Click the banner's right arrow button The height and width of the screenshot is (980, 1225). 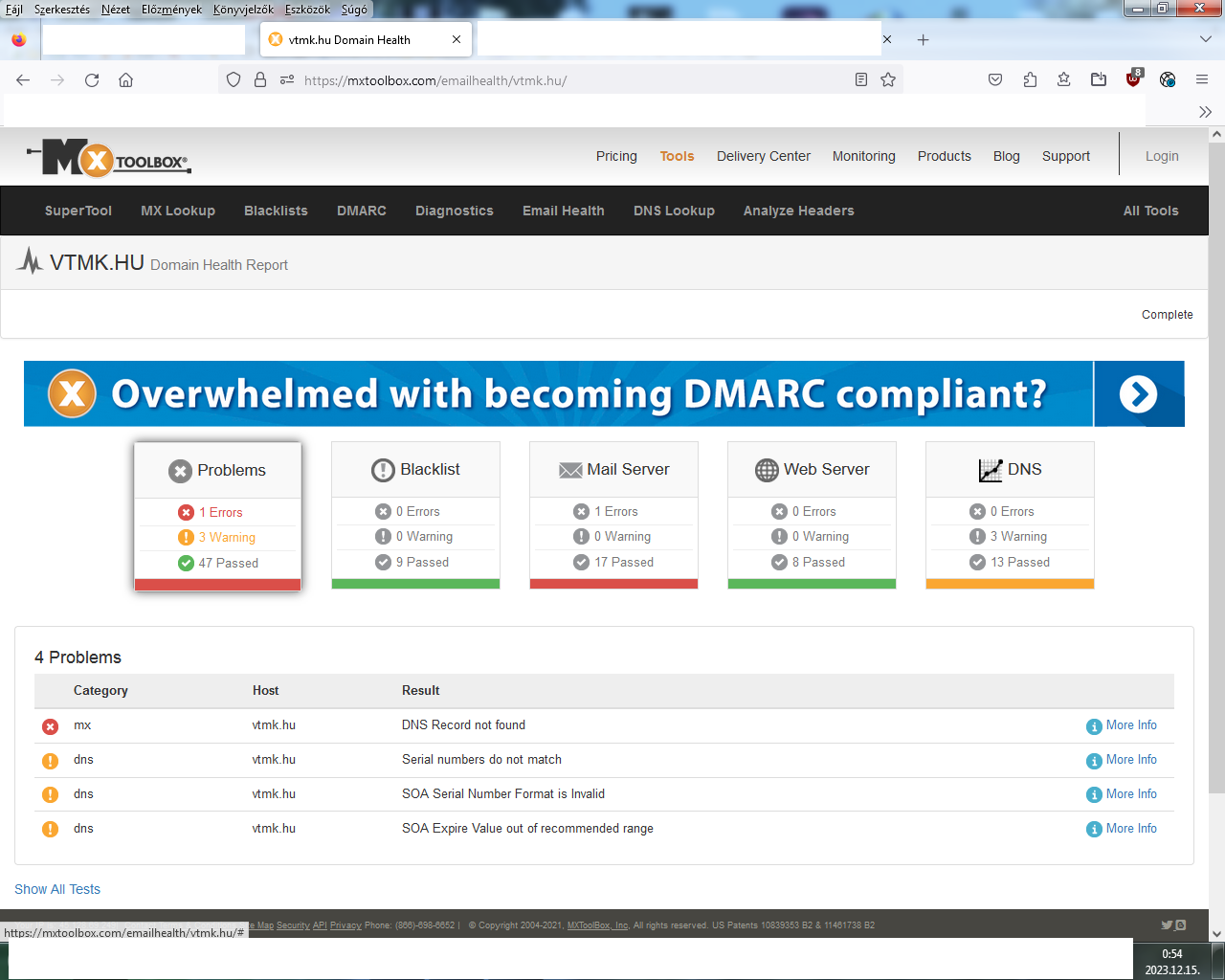tap(1139, 393)
